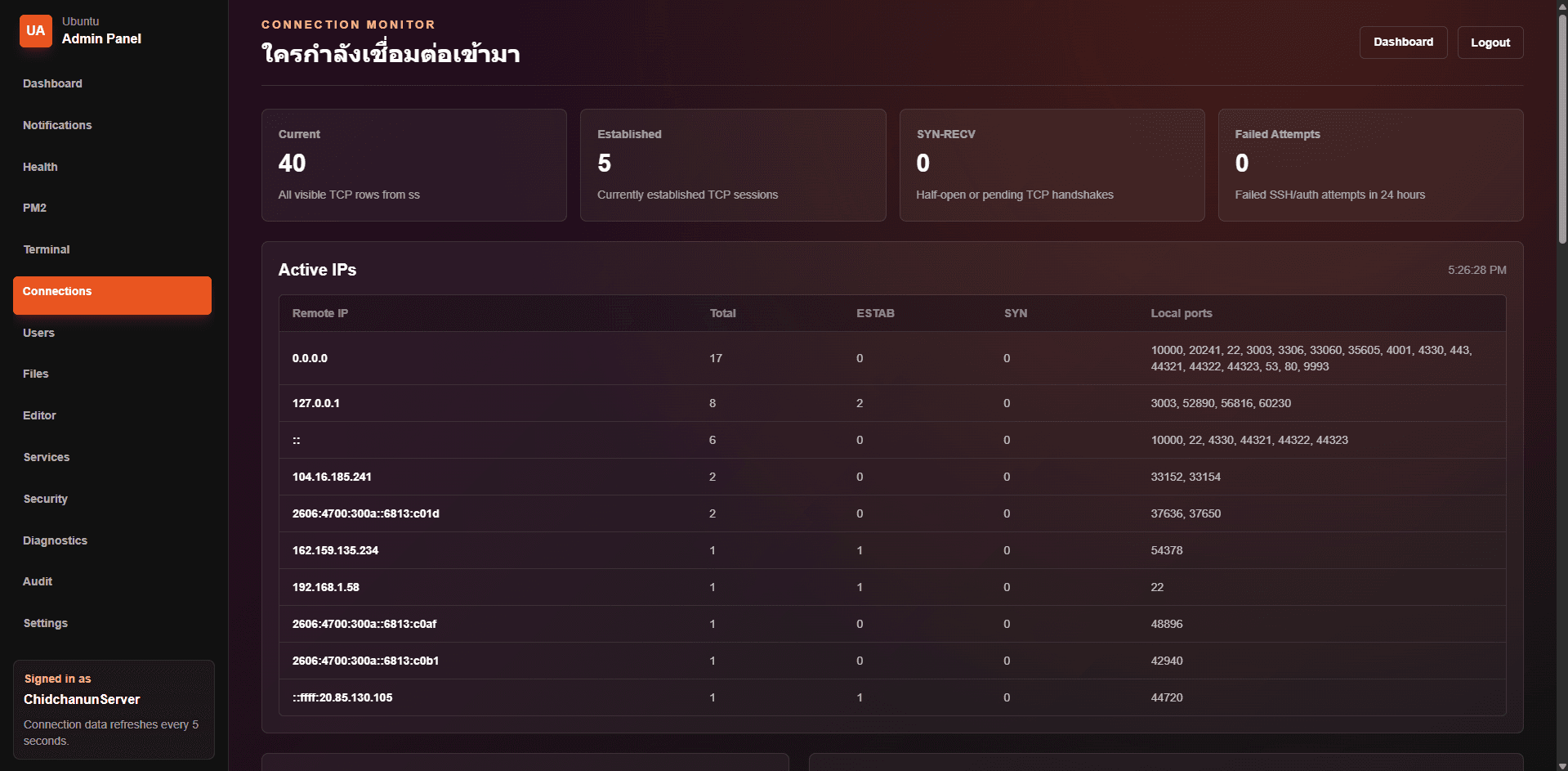The image size is (1568, 771).
Task: Go to Services page
Action: coord(47,457)
